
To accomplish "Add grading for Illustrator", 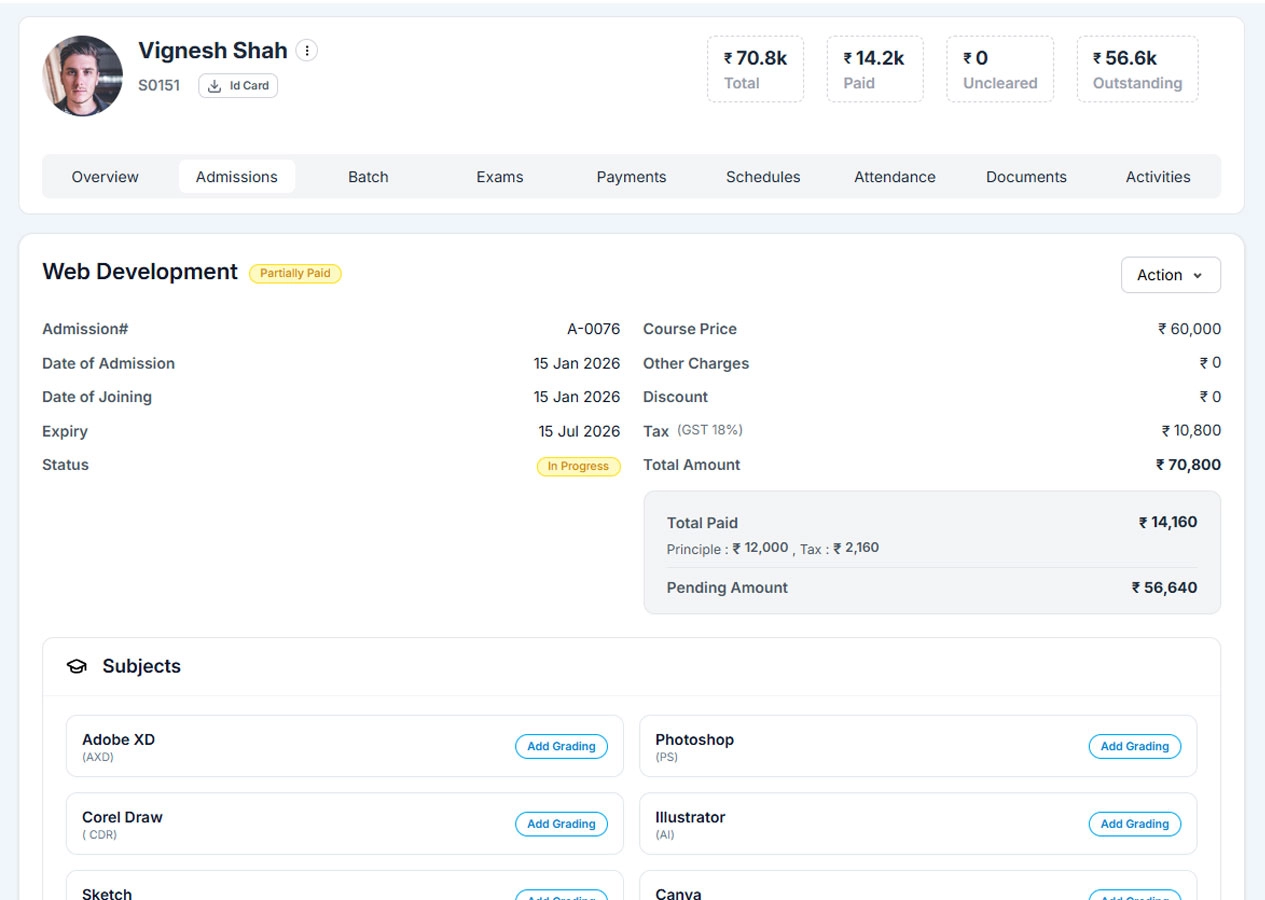I will pos(1134,824).
